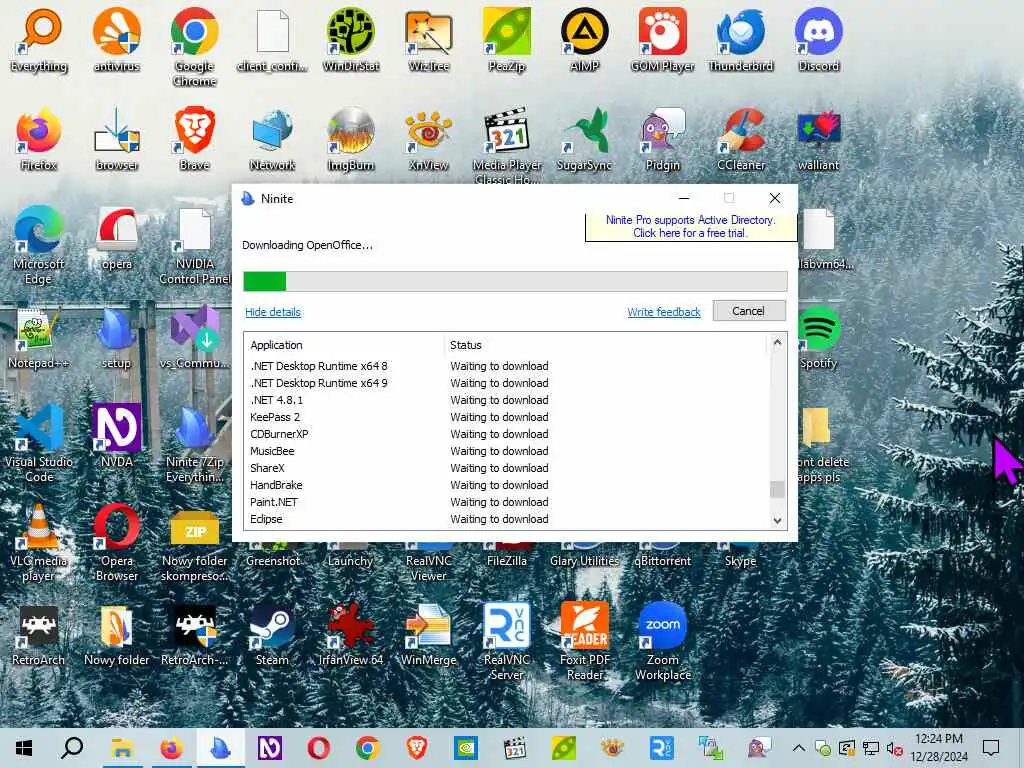Viewport: 1024px width, 768px height.
Task: Open the WizTree desktop shortcut
Action: (428, 40)
